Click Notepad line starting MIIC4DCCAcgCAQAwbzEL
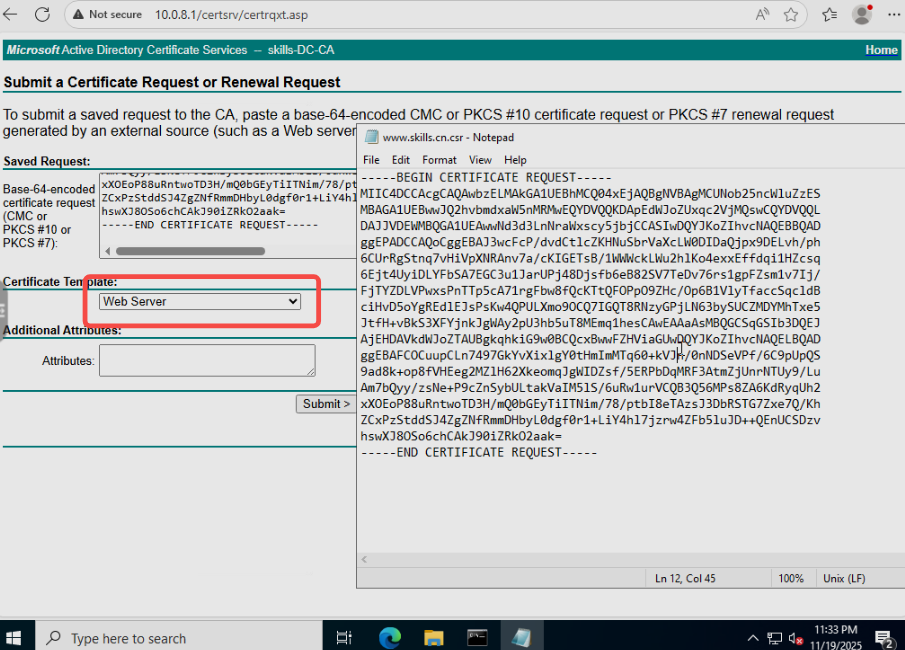This screenshot has width=905, height=650. pos(590,194)
